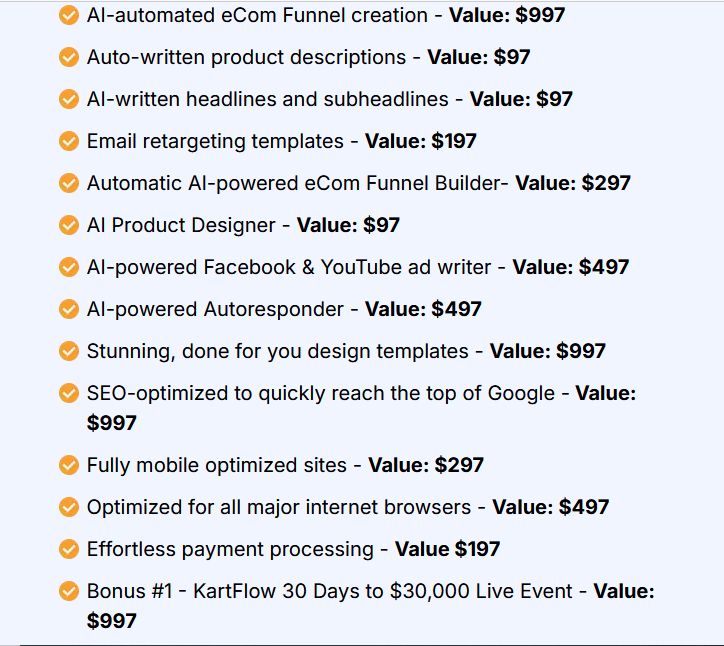The image size is (724, 646).
Task: Select the checkmark icon next to AI Product Designer
Action: [69, 225]
